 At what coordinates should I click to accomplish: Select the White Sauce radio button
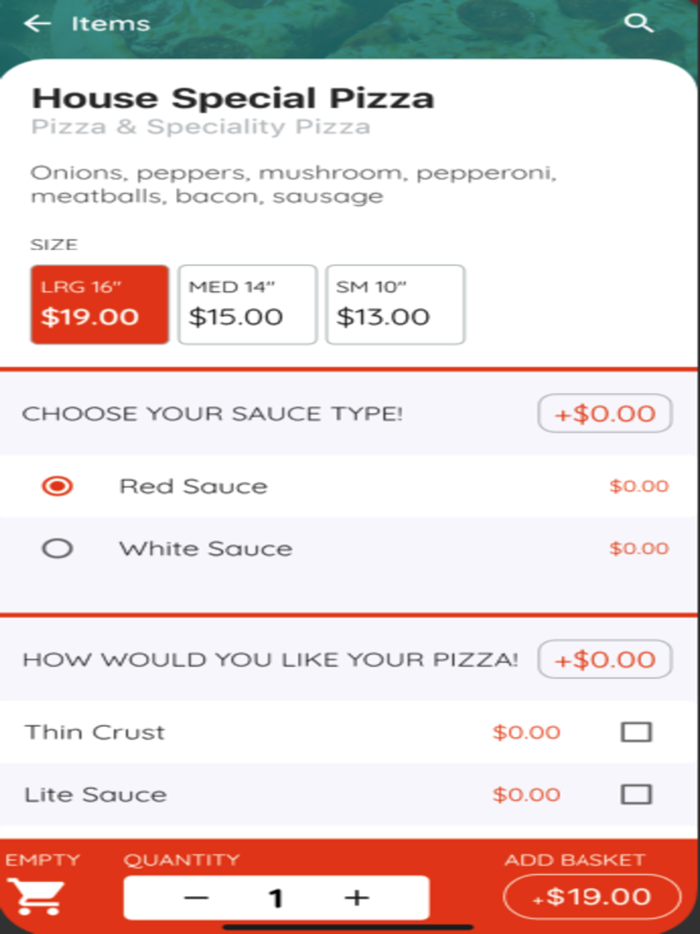[59, 548]
